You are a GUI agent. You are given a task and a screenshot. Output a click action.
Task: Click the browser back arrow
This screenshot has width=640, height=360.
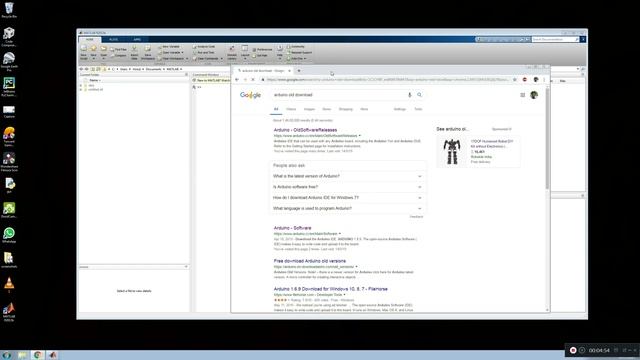click(x=237, y=80)
